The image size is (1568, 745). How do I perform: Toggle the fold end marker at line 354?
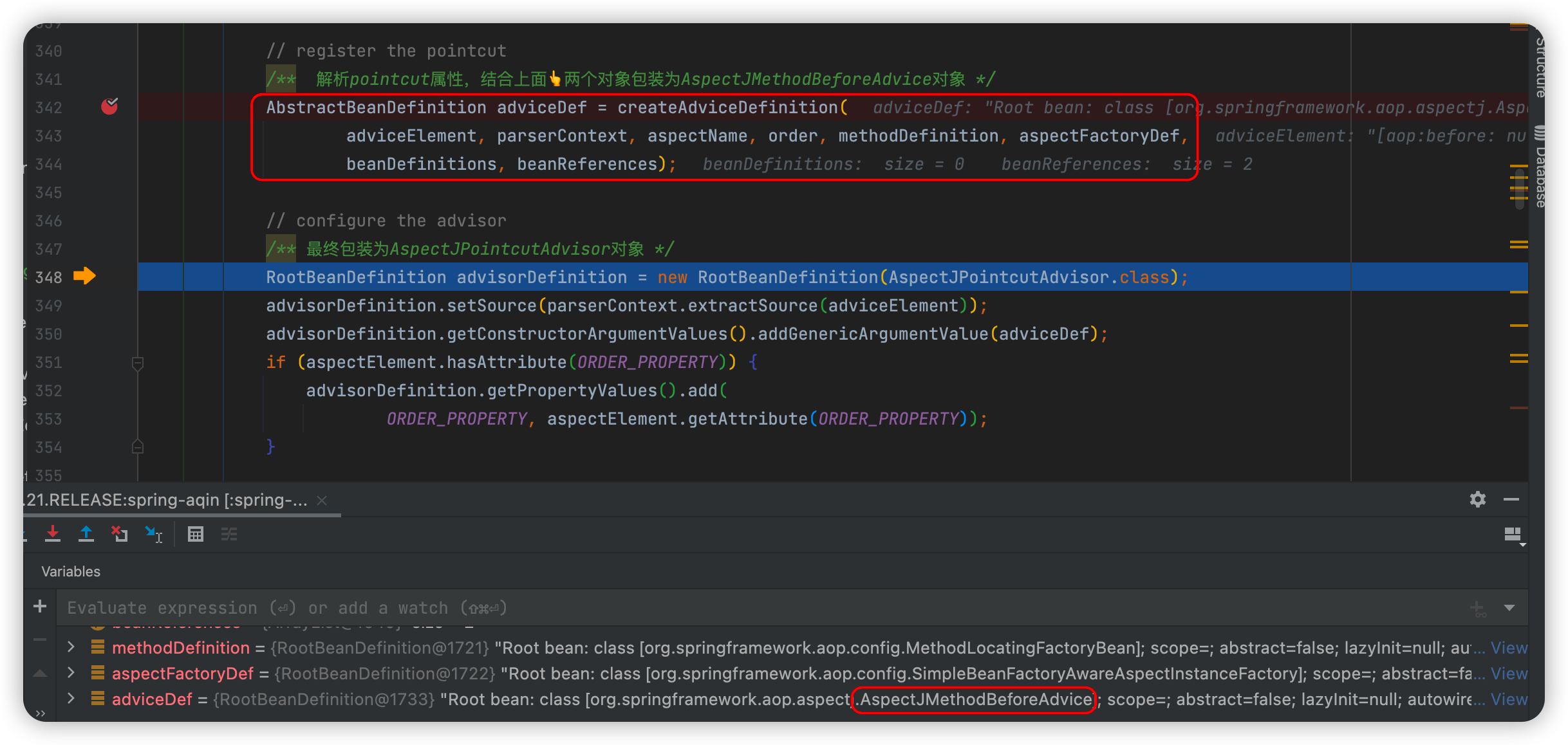point(137,447)
